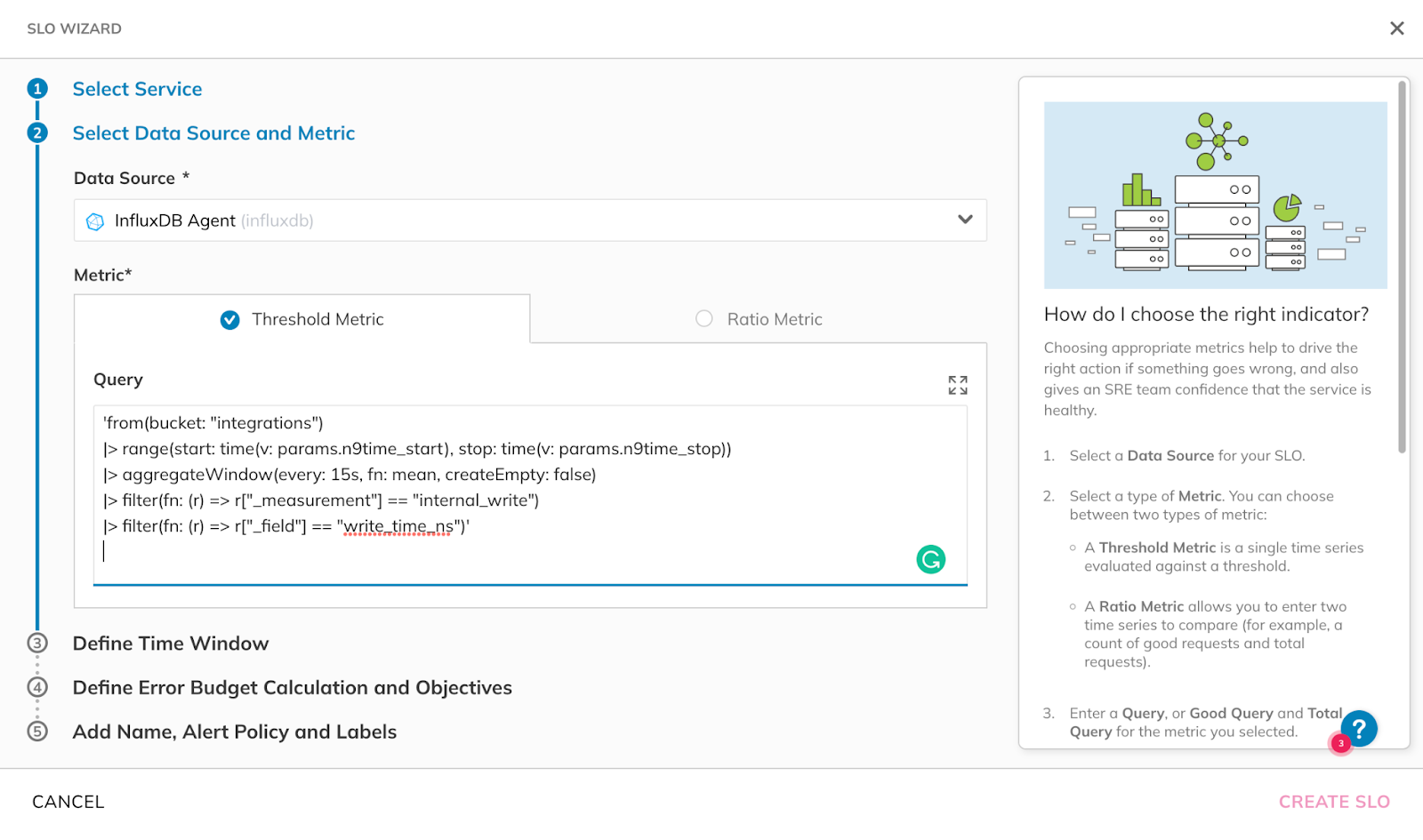
Task: Click the step 4 circle icon
Action: point(37,687)
